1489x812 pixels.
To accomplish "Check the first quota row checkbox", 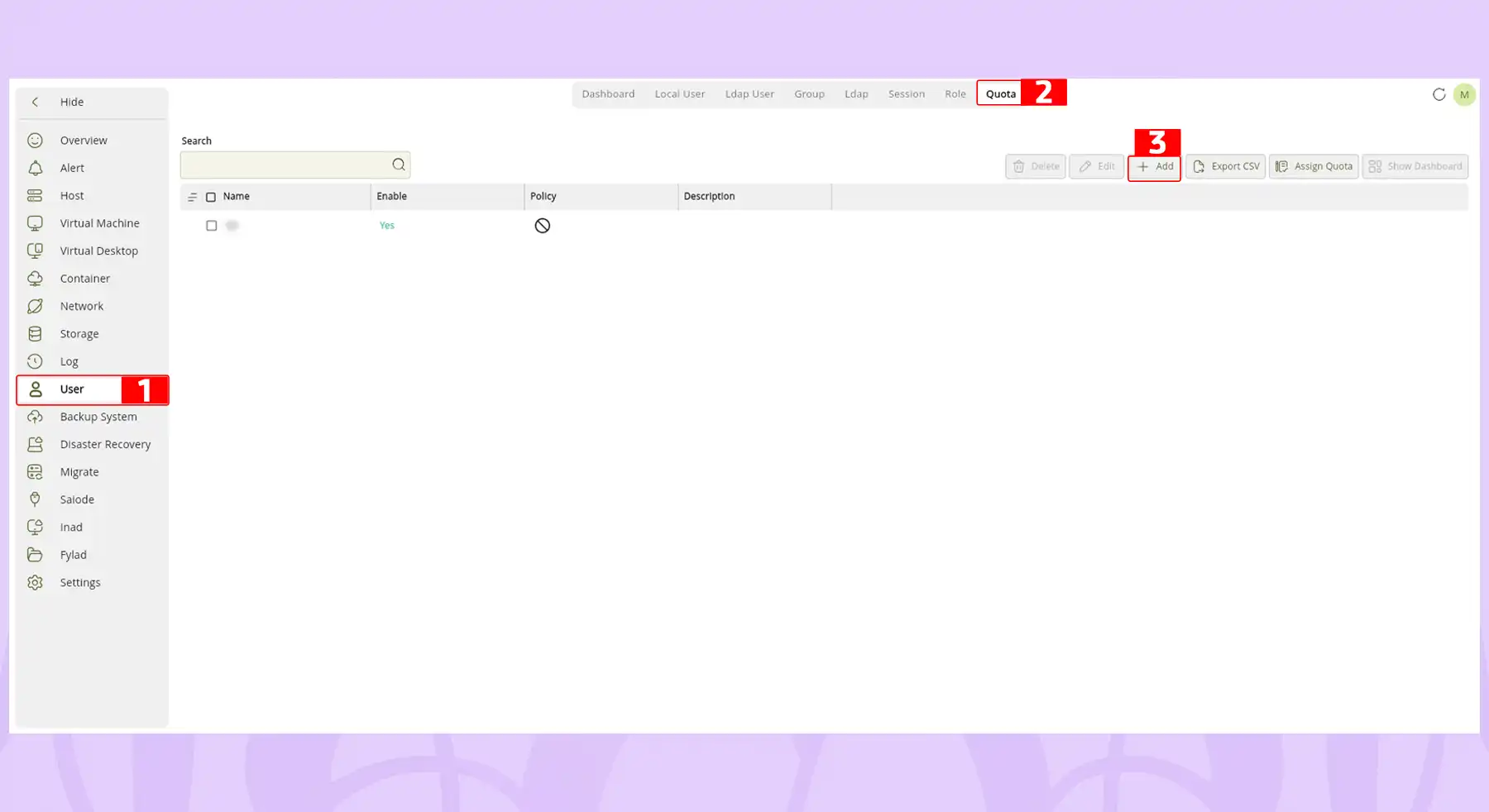I will (212, 226).
